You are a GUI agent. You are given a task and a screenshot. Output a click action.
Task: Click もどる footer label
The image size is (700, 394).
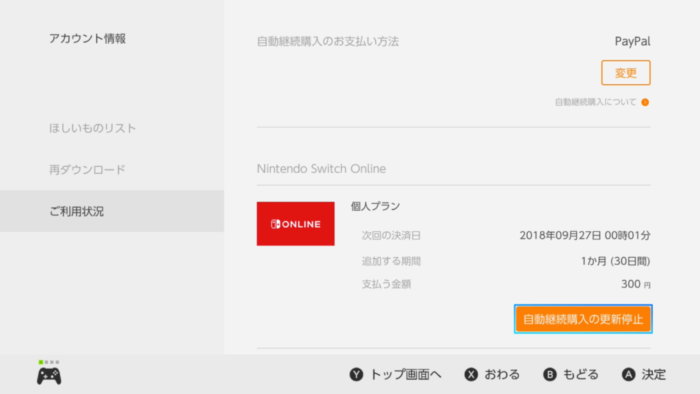(x=581, y=374)
